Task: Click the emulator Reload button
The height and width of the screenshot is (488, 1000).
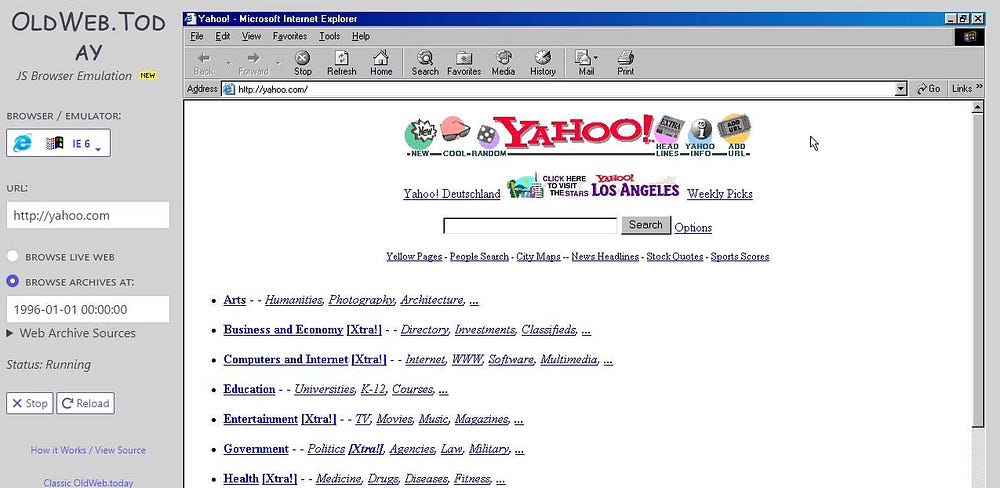Action: pyautogui.click(x=85, y=403)
